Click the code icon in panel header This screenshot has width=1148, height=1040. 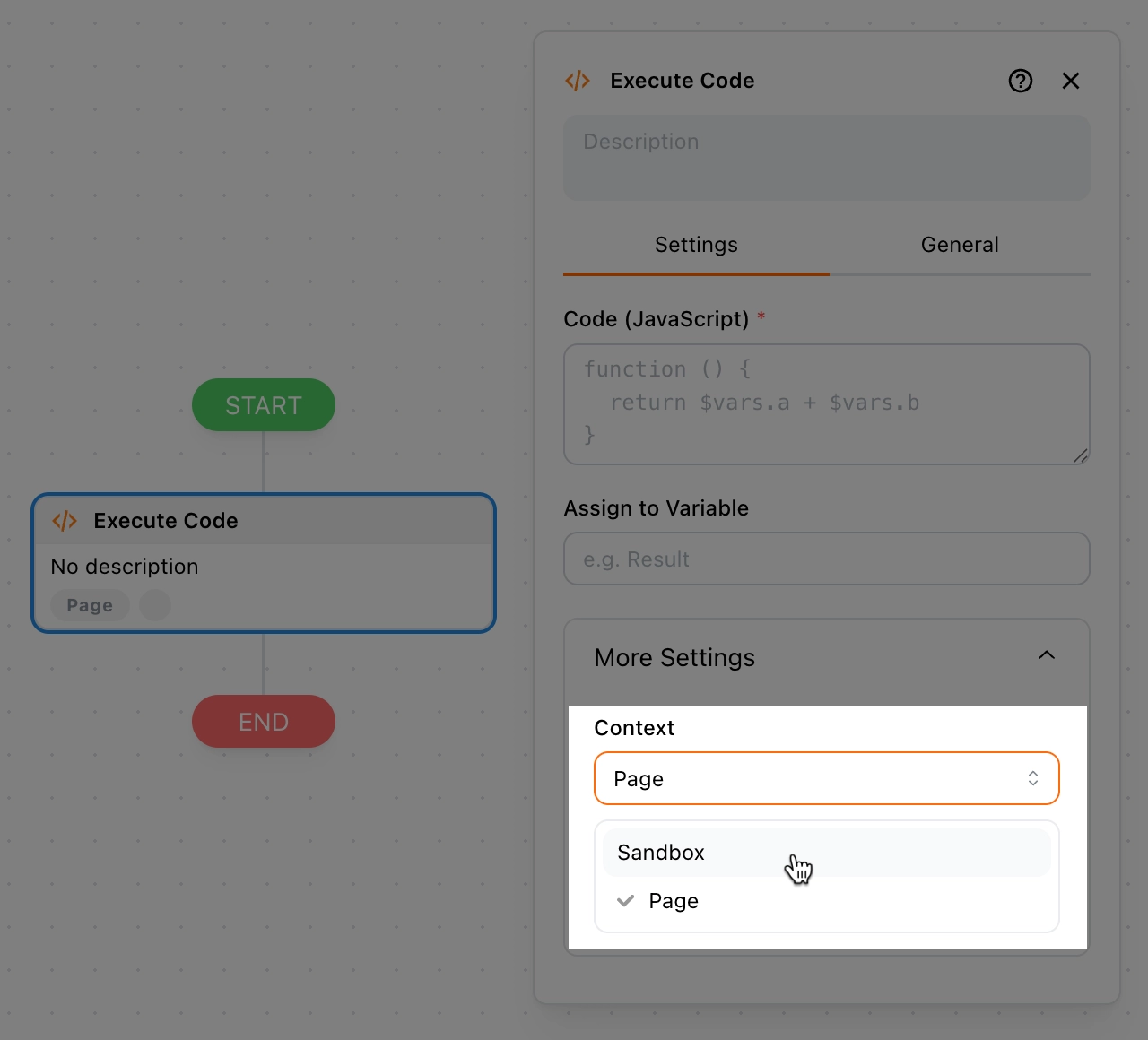tap(578, 81)
